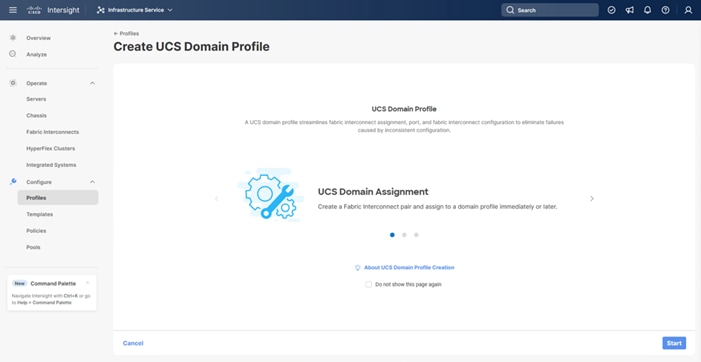Collapse the Configure section chevron

click(93, 182)
